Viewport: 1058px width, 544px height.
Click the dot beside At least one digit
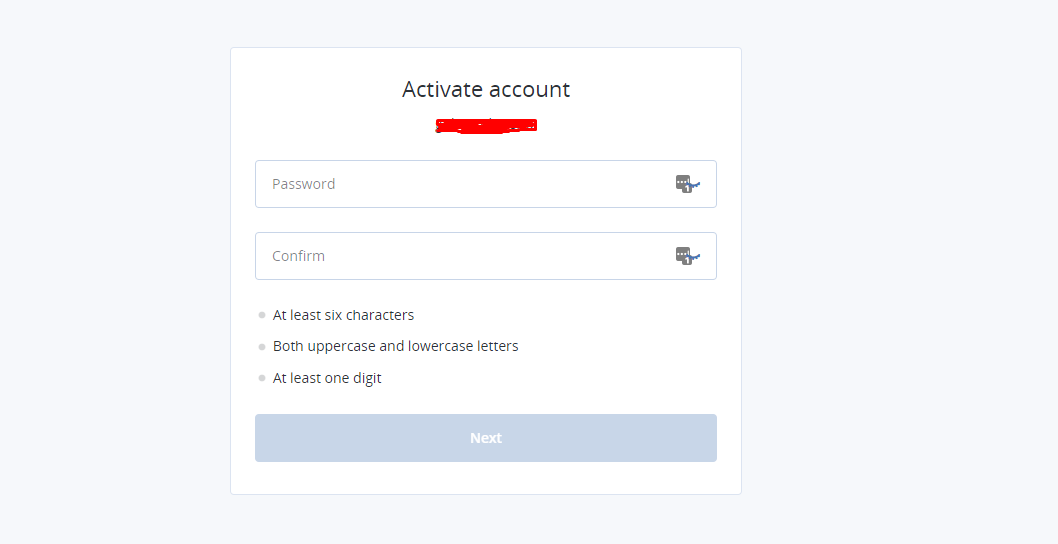coord(262,378)
